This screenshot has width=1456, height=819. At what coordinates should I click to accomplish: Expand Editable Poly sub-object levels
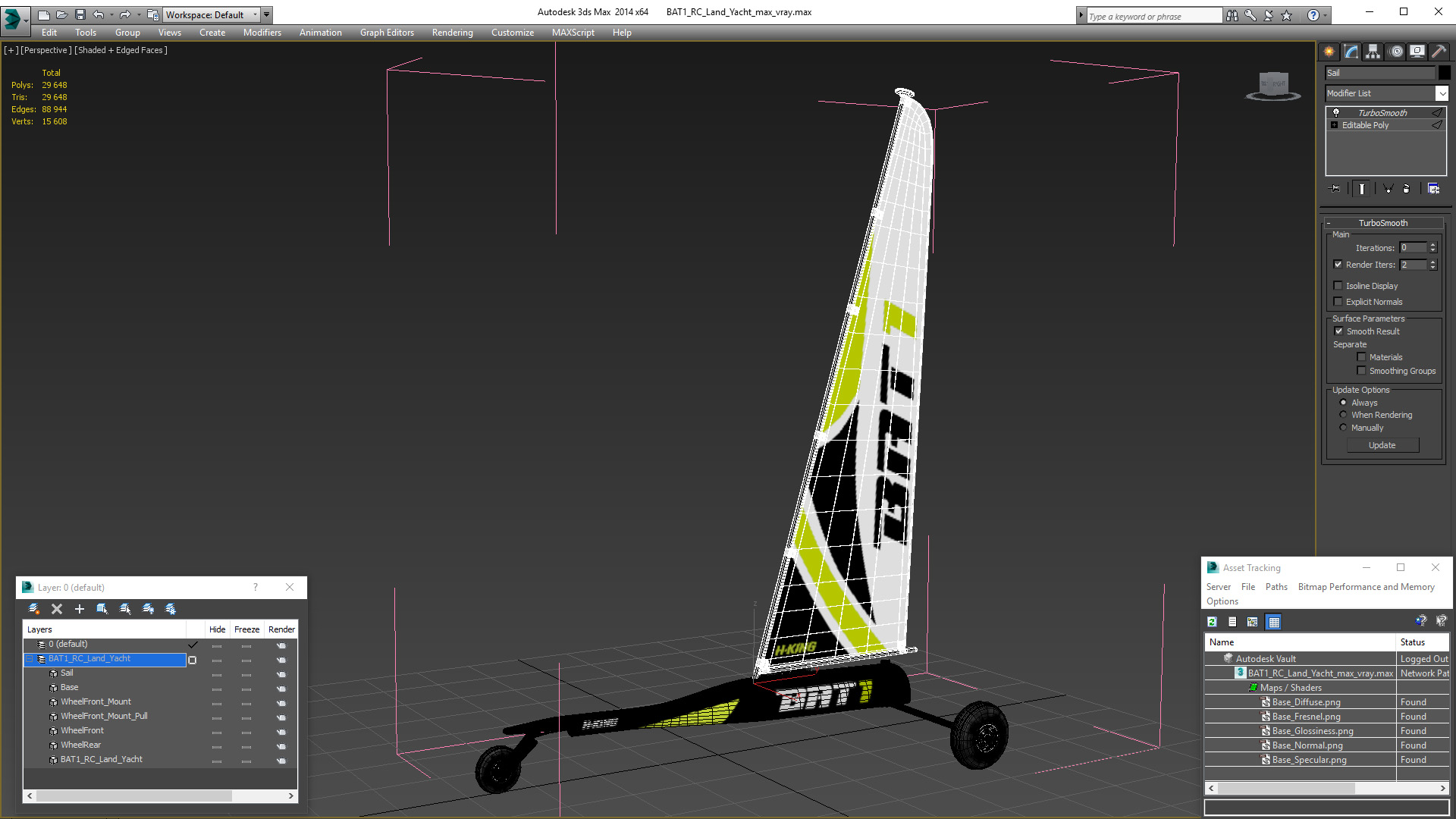tap(1335, 125)
